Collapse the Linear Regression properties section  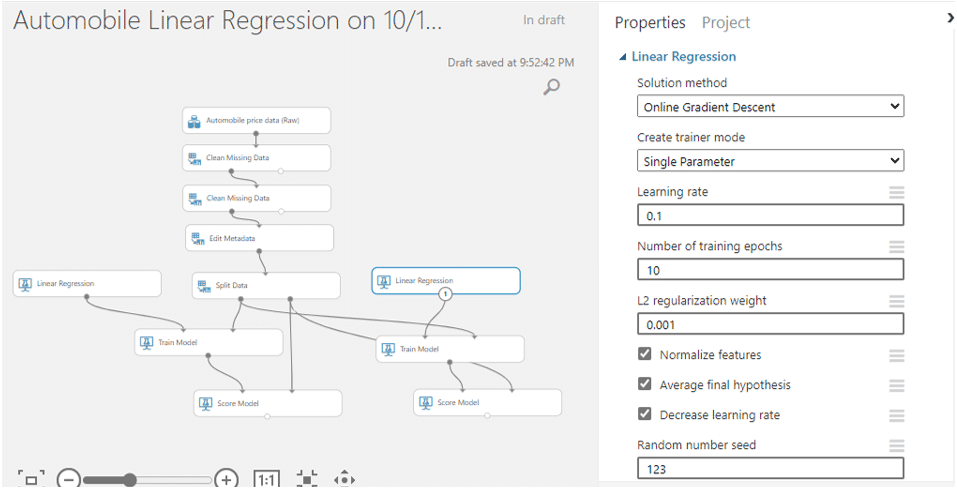tap(624, 57)
